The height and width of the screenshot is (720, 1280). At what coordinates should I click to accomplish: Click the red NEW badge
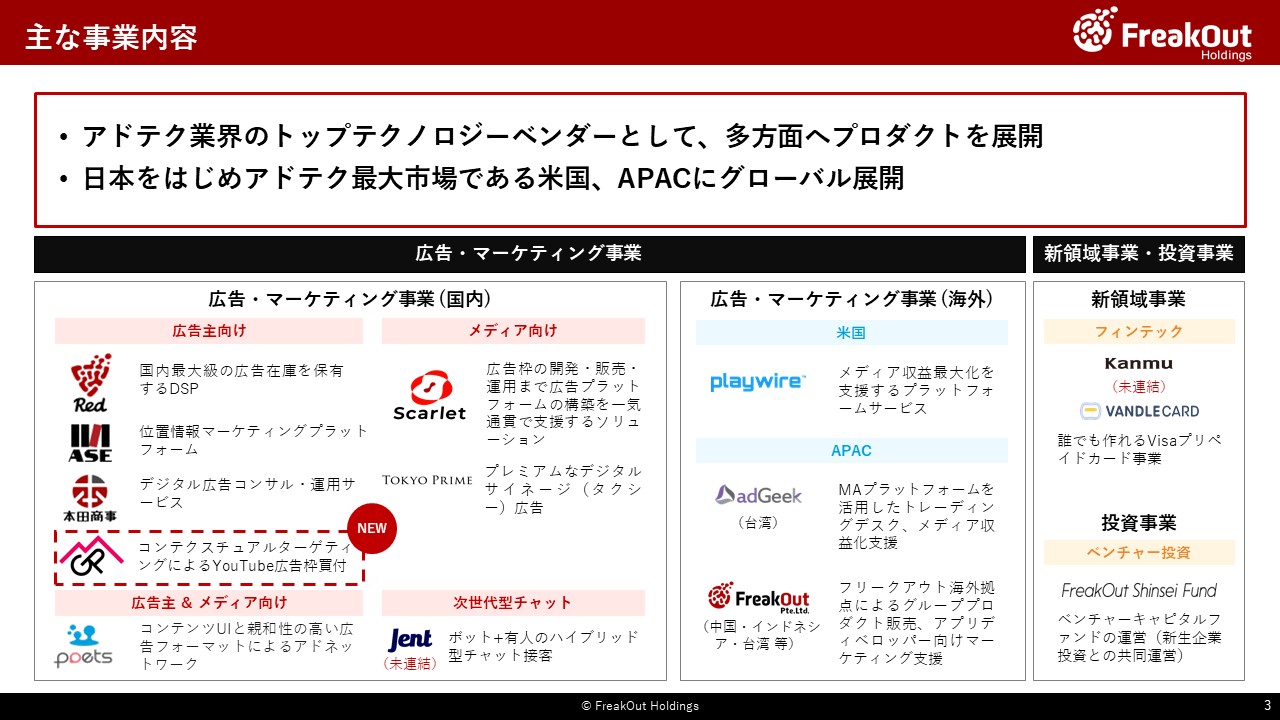click(x=372, y=529)
